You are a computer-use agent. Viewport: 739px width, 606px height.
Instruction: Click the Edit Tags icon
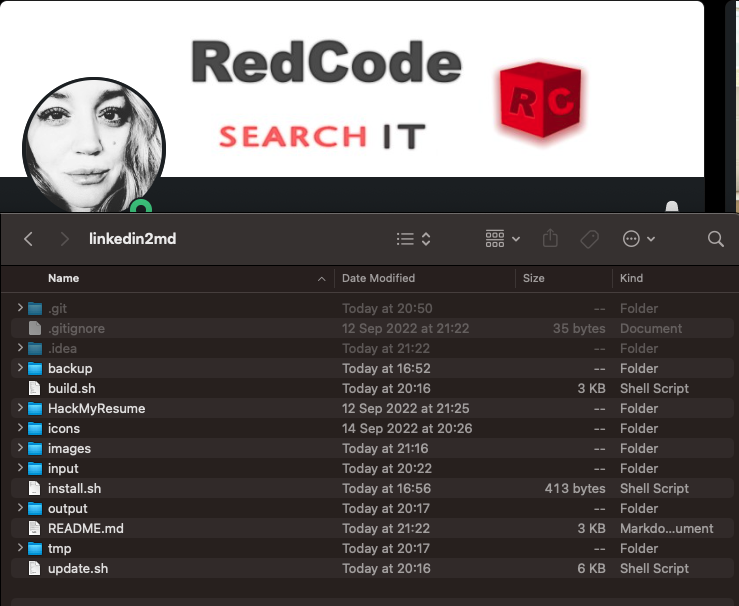point(589,239)
